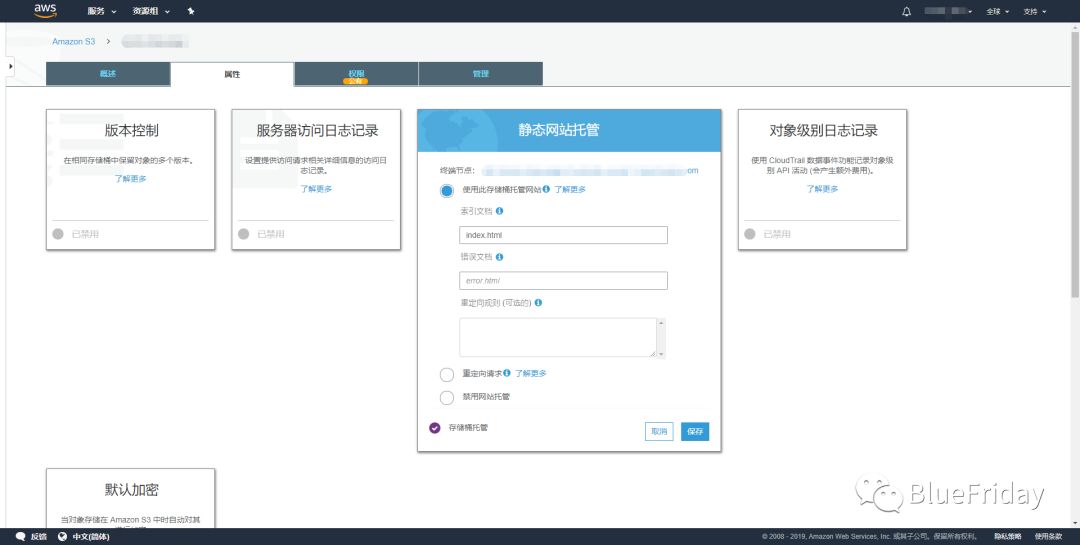The height and width of the screenshot is (545, 1080).
Task: Click the pin shortcut icon in header
Action: (191, 11)
